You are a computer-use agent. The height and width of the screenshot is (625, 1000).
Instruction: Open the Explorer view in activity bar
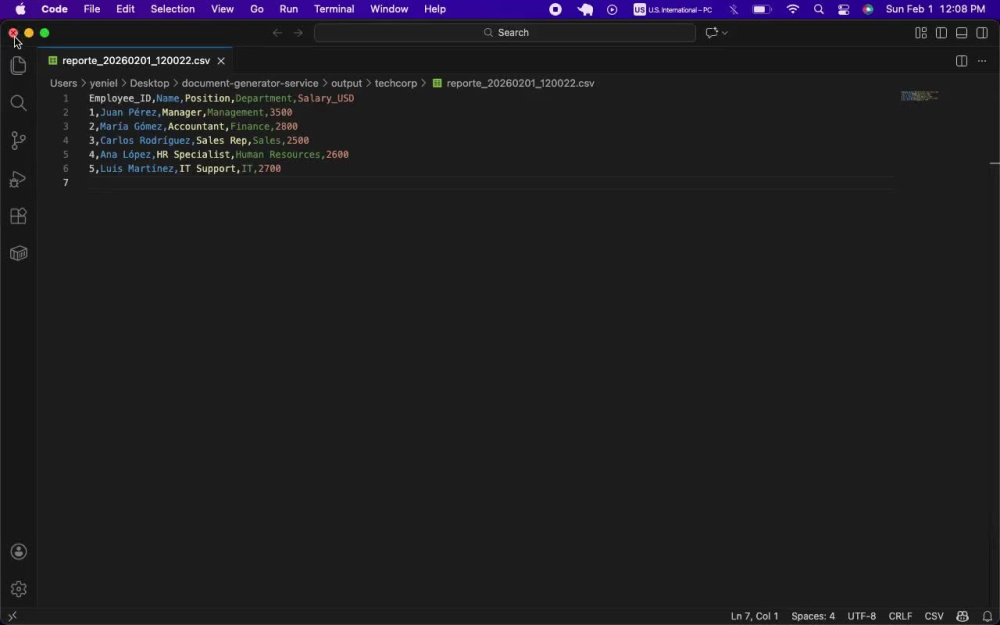point(18,66)
